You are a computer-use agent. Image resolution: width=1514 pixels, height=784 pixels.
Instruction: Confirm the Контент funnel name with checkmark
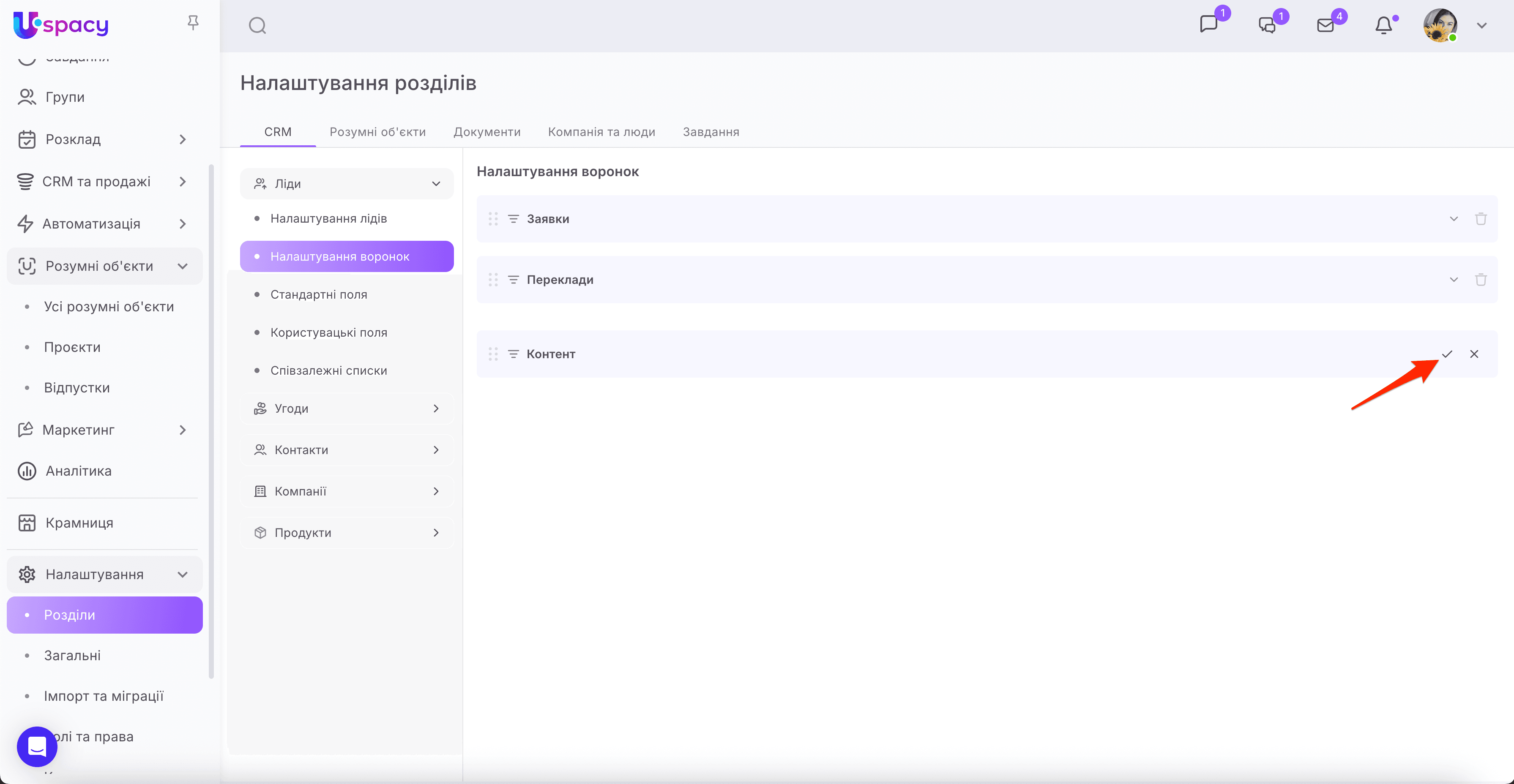[1447, 354]
